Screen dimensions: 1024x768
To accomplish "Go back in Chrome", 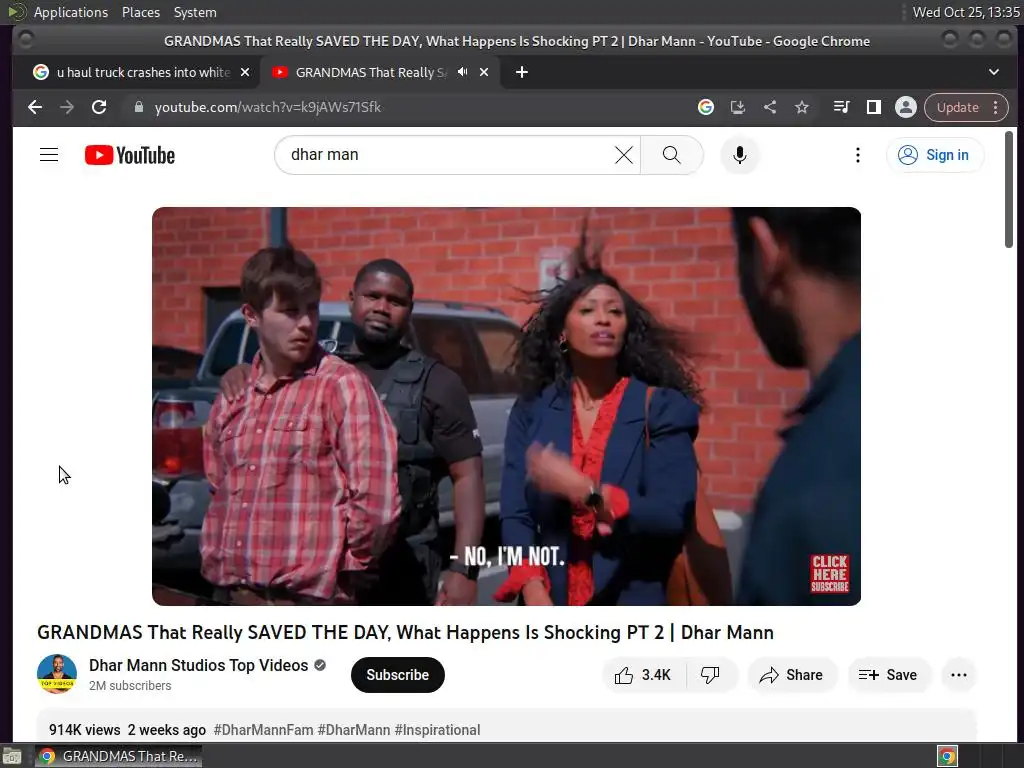I will point(35,107).
